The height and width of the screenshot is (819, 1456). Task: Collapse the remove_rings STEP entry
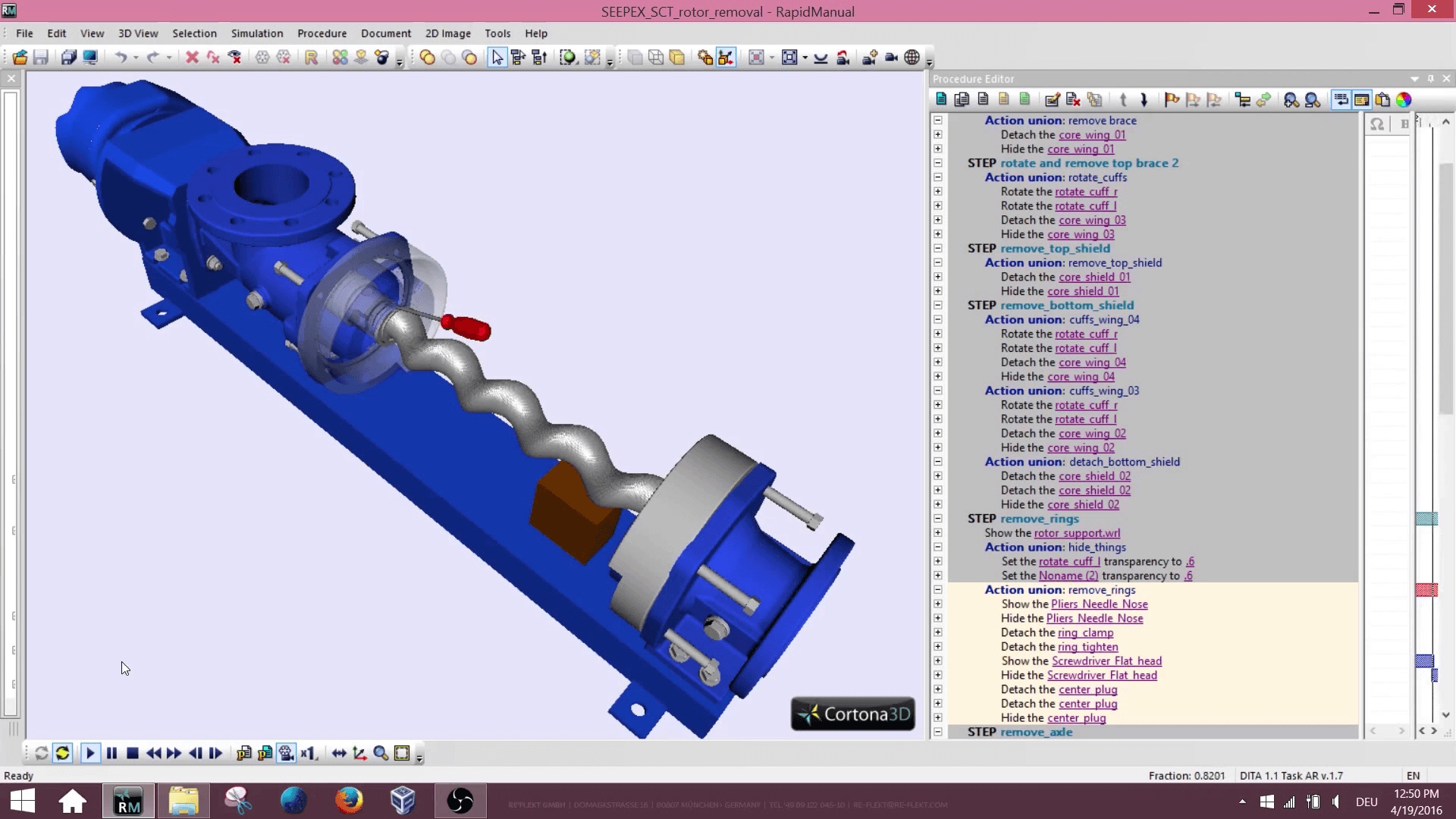pos(938,519)
